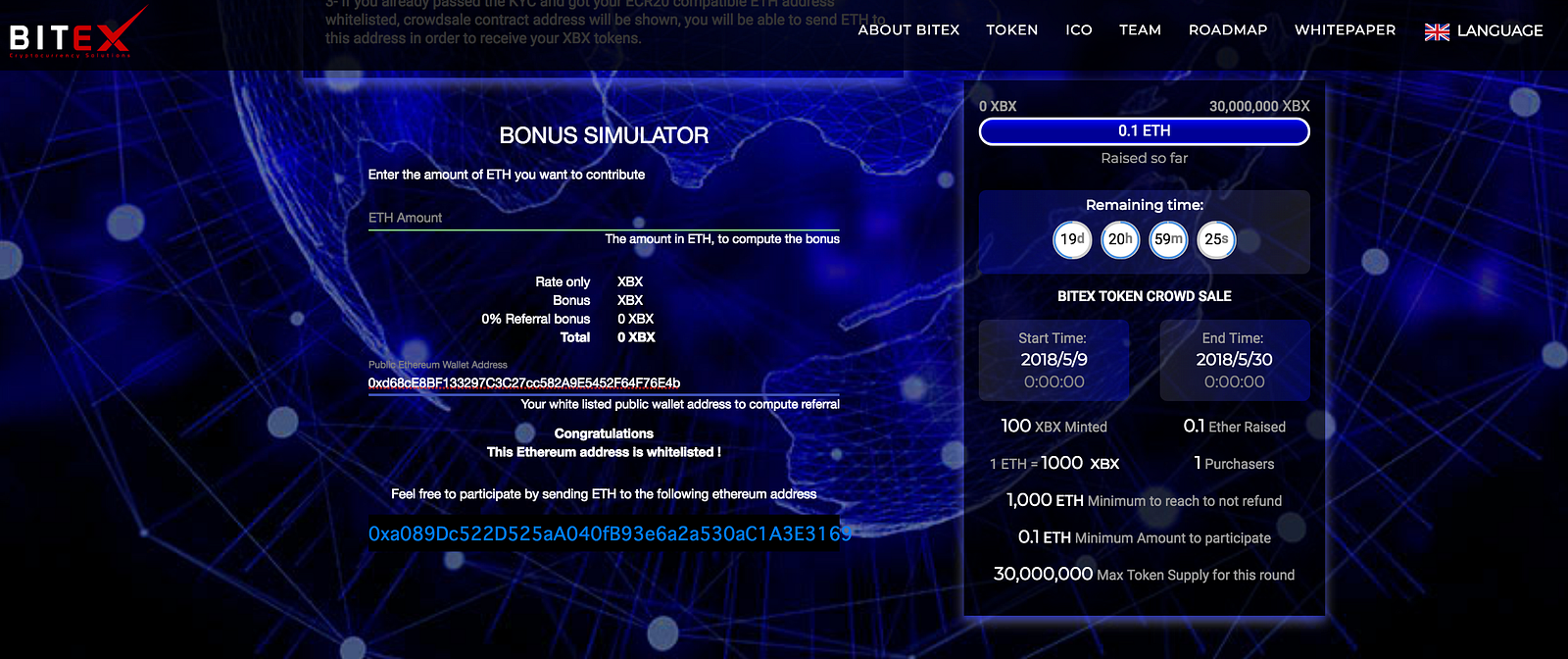Click the 0.1 ETH raised progress bar
The width and height of the screenshot is (1568, 659).
[x=1144, y=131]
